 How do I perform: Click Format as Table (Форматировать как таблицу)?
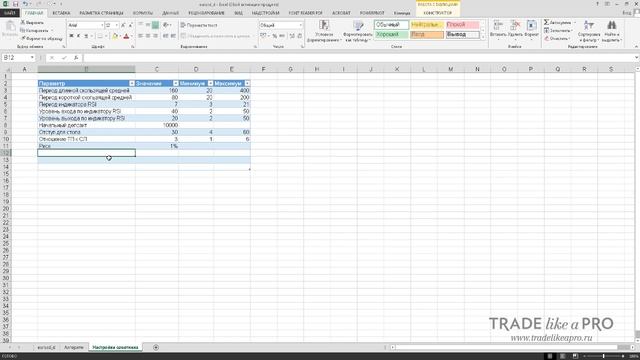358,31
